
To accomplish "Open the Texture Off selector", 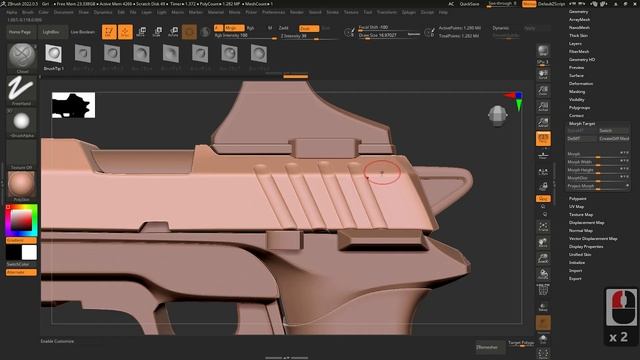I will [x=22, y=155].
